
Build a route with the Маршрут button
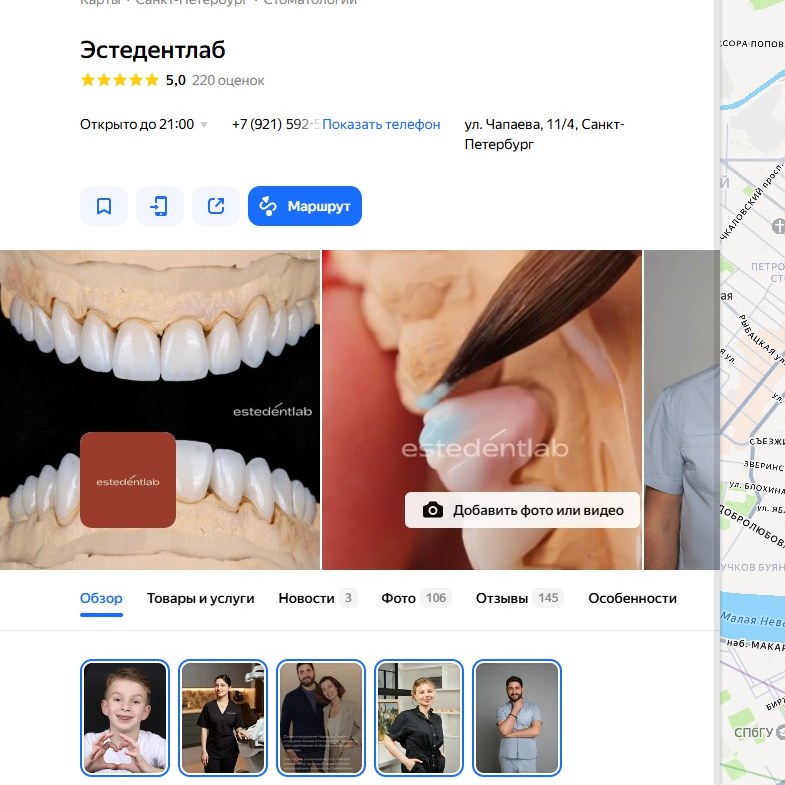pos(305,206)
